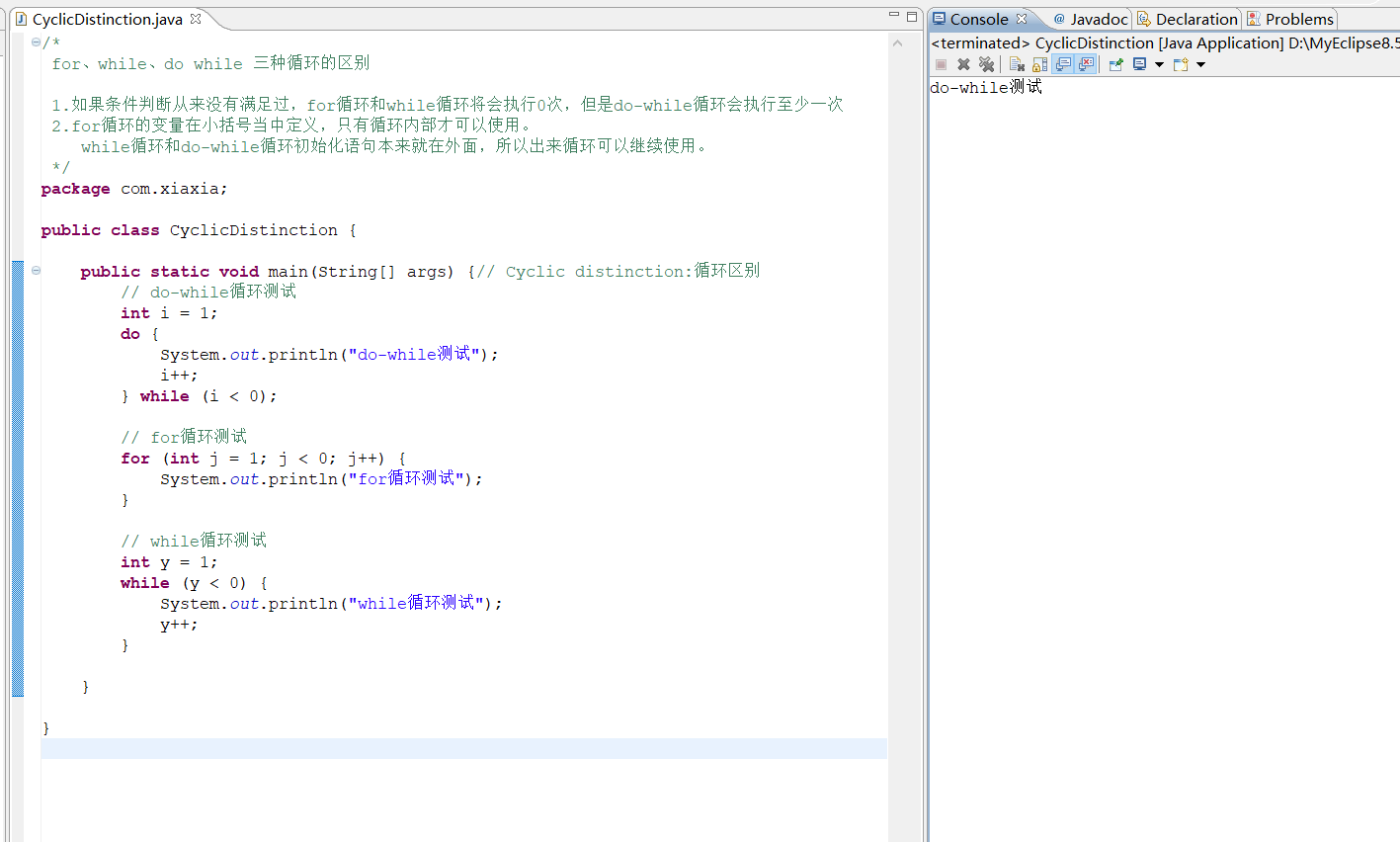Toggle Show Console When Standard Out Changes
Screen dimensions: 1400x842
(x=1063, y=64)
